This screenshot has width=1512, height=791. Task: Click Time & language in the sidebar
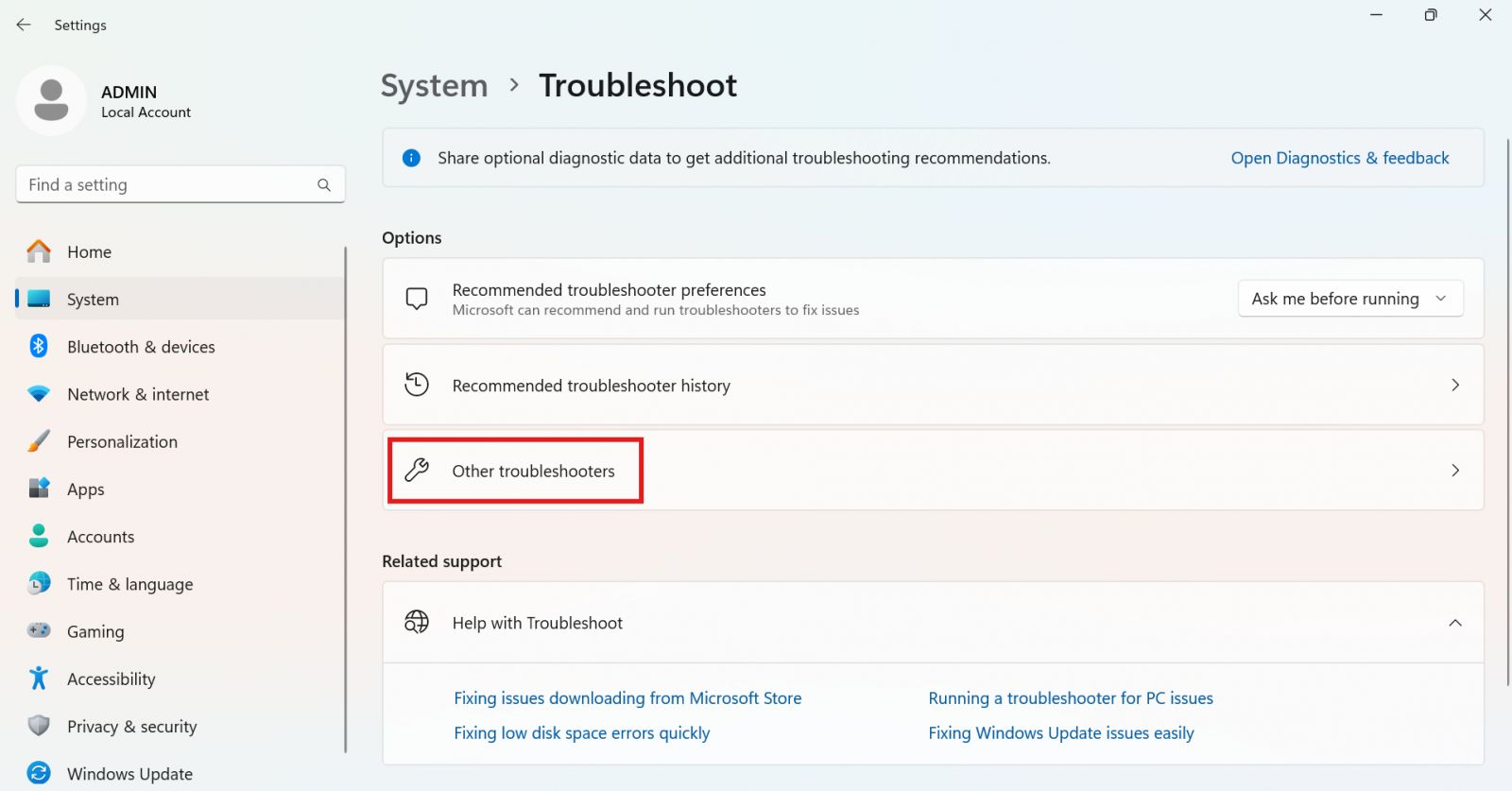[129, 584]
